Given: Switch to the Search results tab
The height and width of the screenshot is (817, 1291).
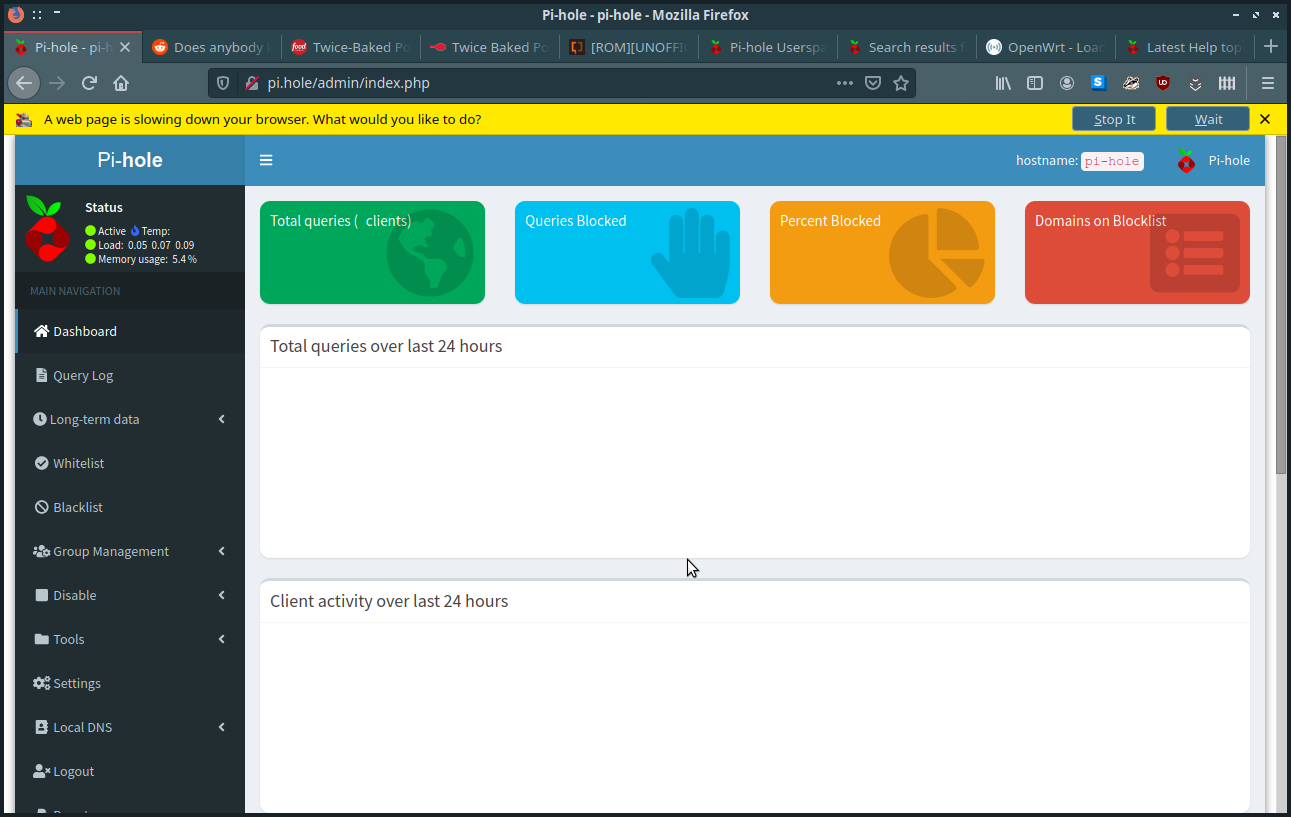Looking at the screenshot, I should click(906, 47).
